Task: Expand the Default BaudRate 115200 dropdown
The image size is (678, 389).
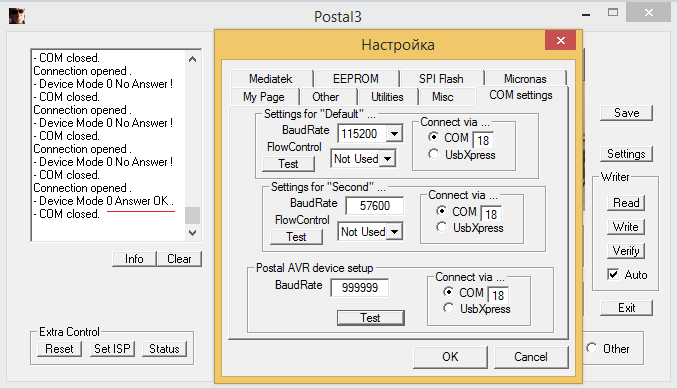Action: (394, 134)
